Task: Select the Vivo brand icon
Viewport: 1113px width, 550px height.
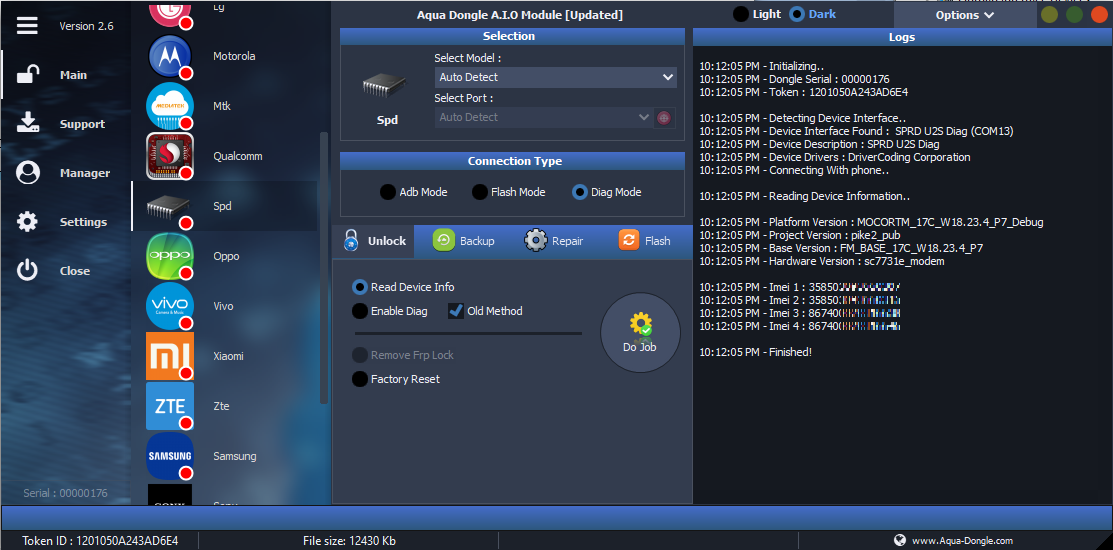Action: tap(170, 306)
